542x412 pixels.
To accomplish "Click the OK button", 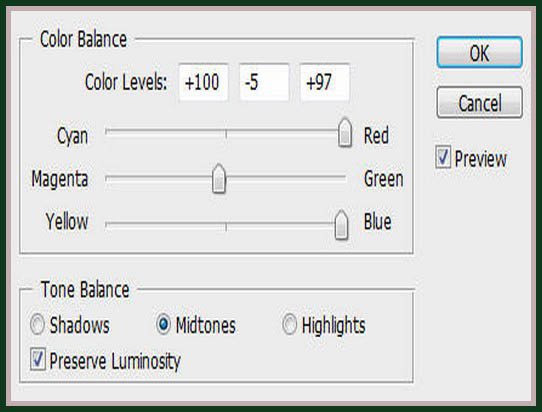I will 479,52.
